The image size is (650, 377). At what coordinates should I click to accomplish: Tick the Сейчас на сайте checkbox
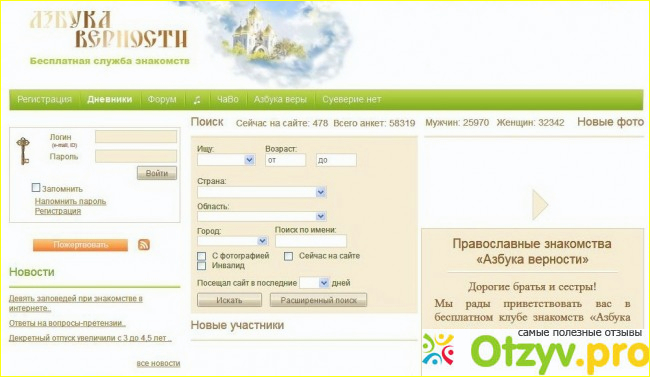coord(289,256)
